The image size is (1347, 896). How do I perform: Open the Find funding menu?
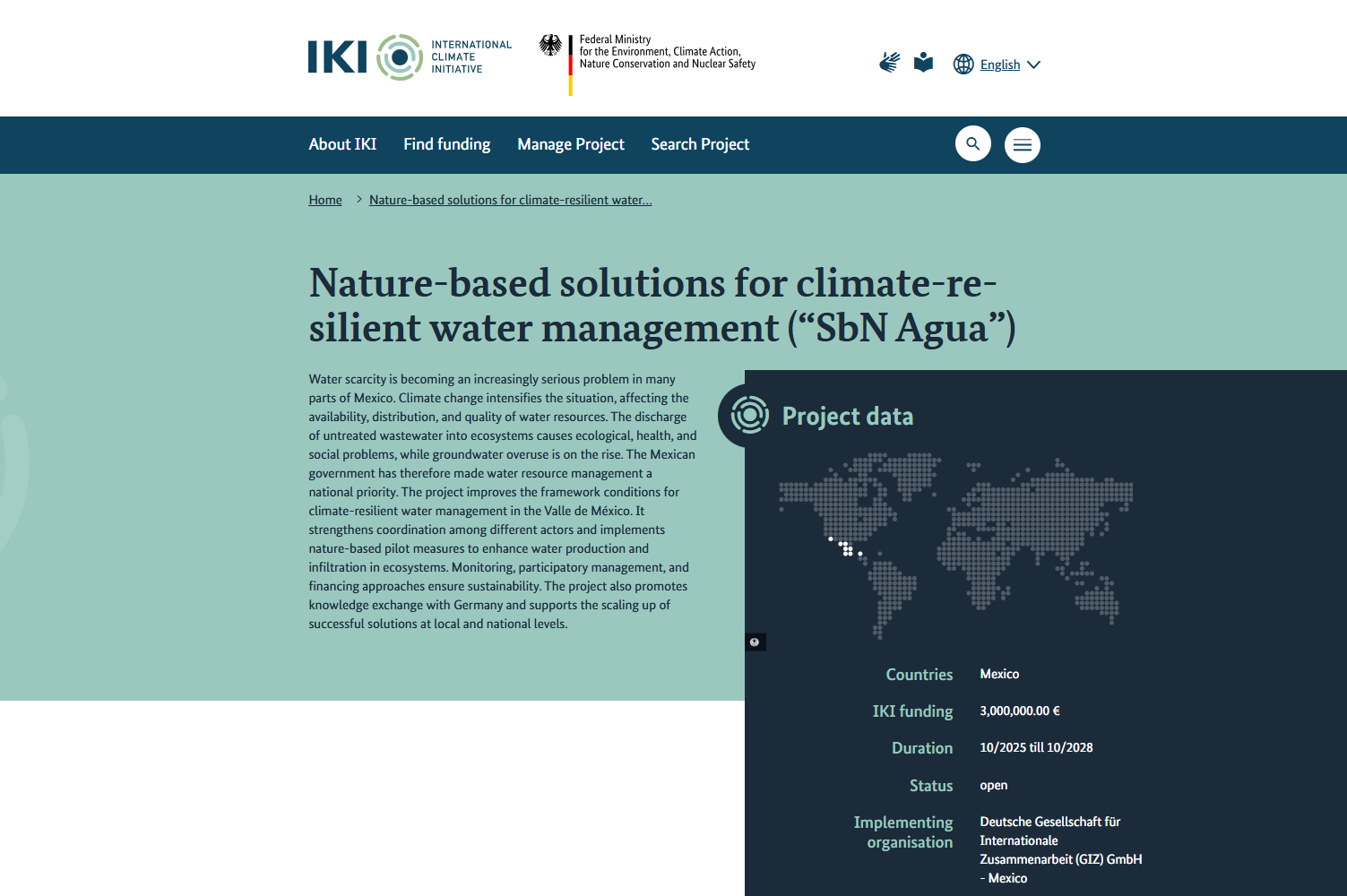click(446, 144)
